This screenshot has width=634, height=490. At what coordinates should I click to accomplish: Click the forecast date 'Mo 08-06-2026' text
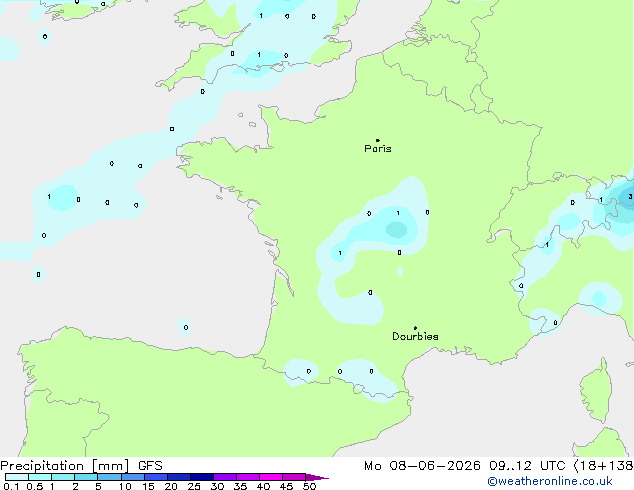coord(422,466)
